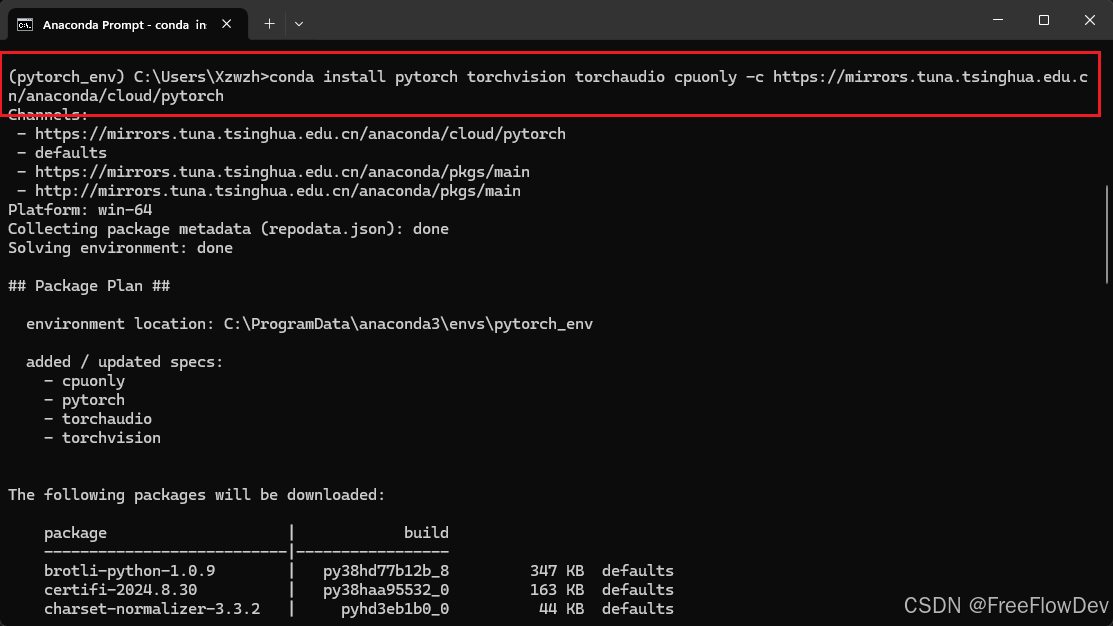Open the terminal profile dropdown chevron
Viewport: 1113px width, 626px height.
click(299, 24)
